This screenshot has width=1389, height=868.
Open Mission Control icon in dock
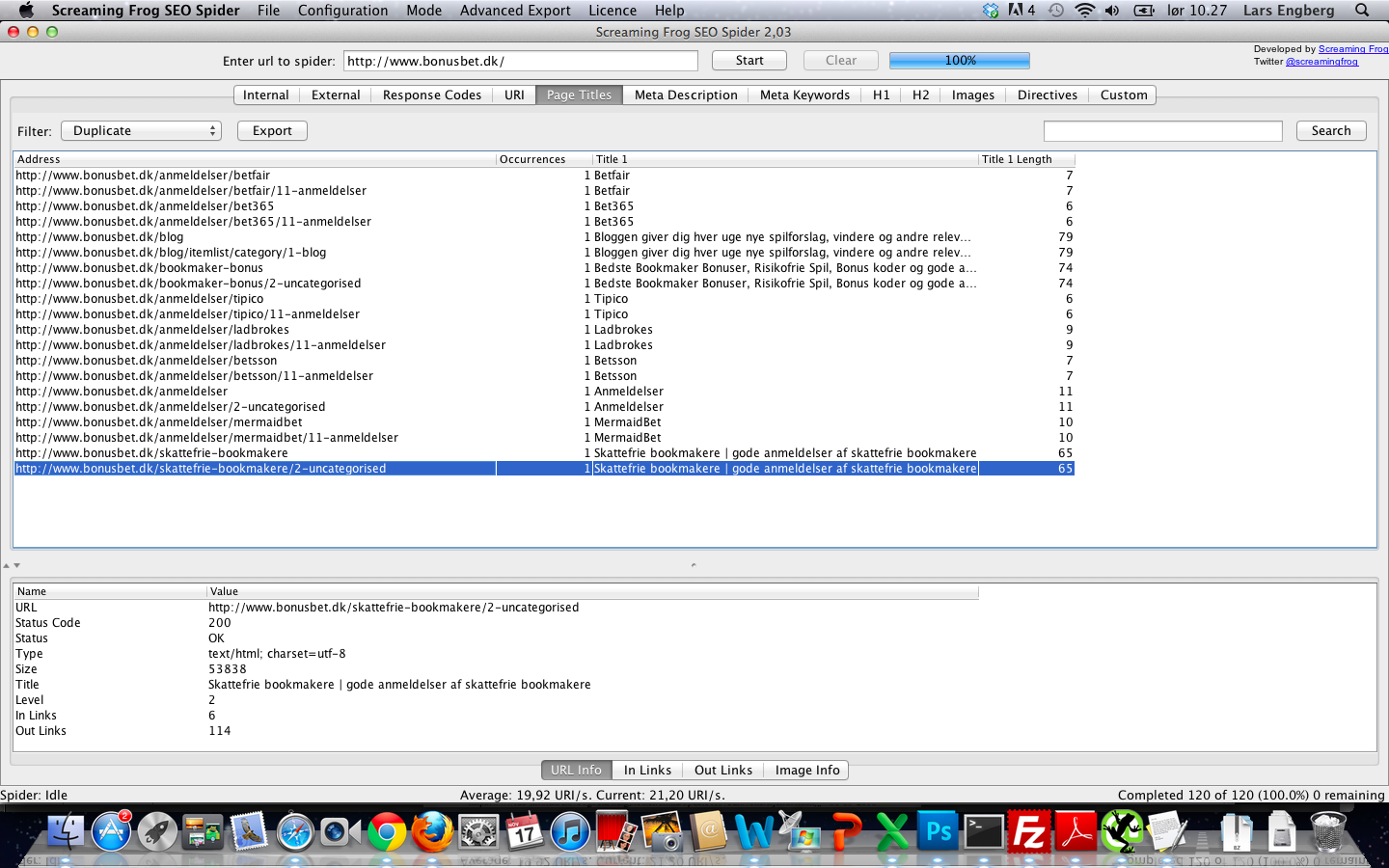coord(204,830)
